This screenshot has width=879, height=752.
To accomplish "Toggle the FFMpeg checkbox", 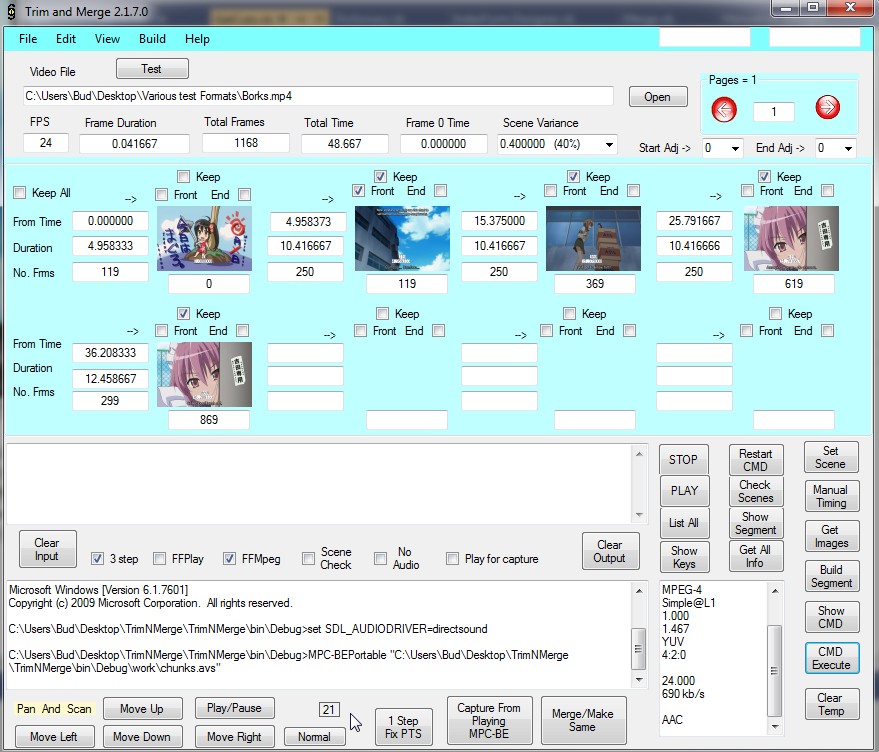I will 229,559.
